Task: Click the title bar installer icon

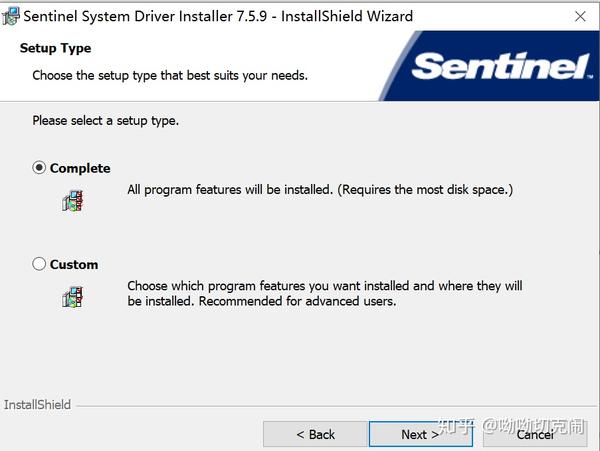Action: coord(10,16)
